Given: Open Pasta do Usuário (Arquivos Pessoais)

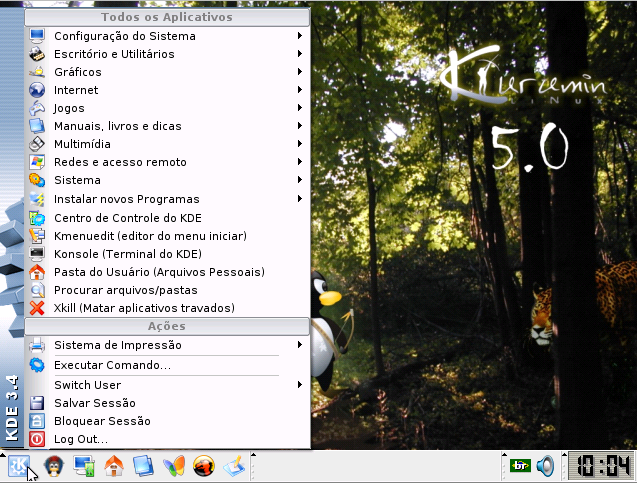Looking at the screenshot, I should point(167,272).
